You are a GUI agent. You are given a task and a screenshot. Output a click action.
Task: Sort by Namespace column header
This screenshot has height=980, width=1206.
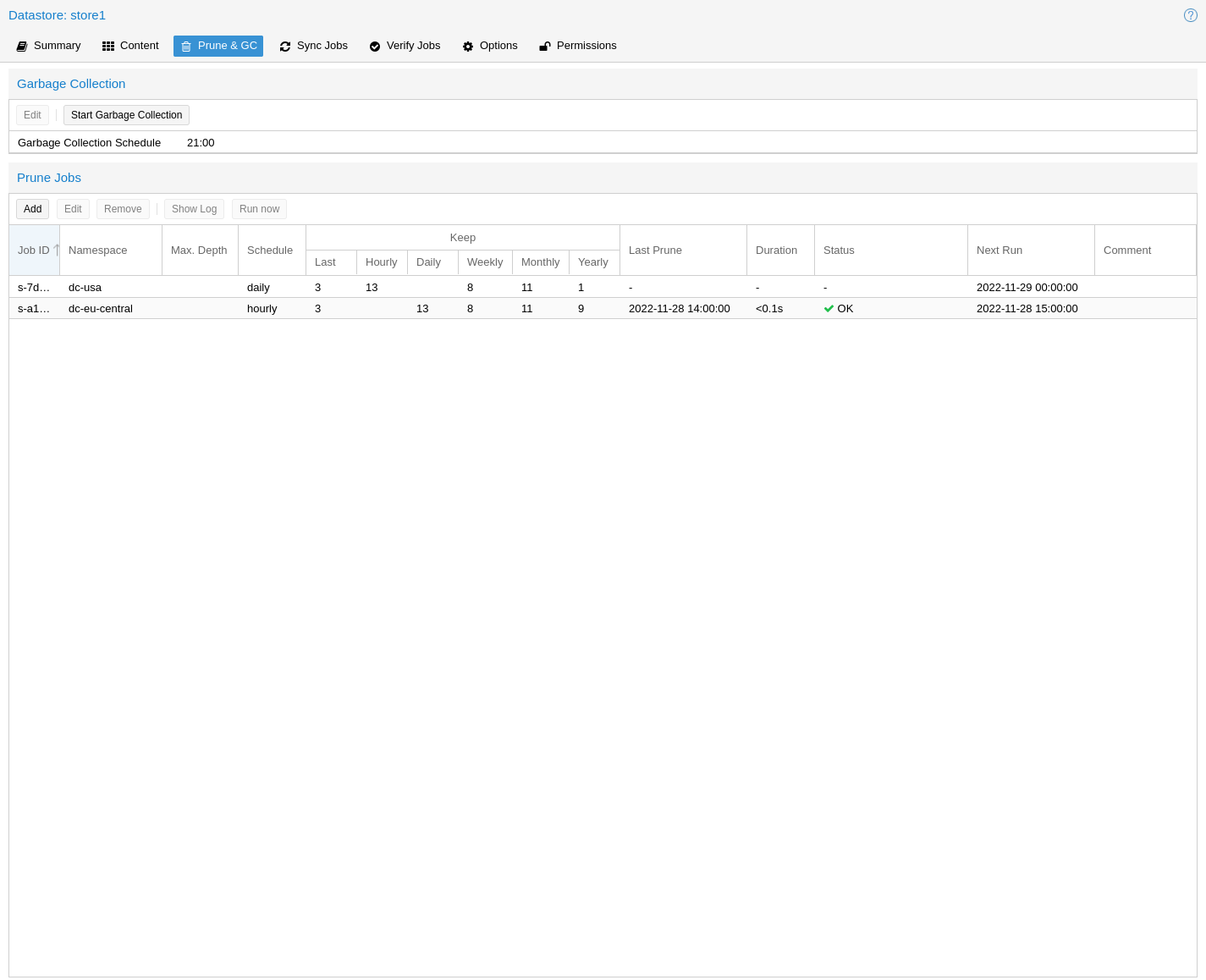click(x=98, y=251)
